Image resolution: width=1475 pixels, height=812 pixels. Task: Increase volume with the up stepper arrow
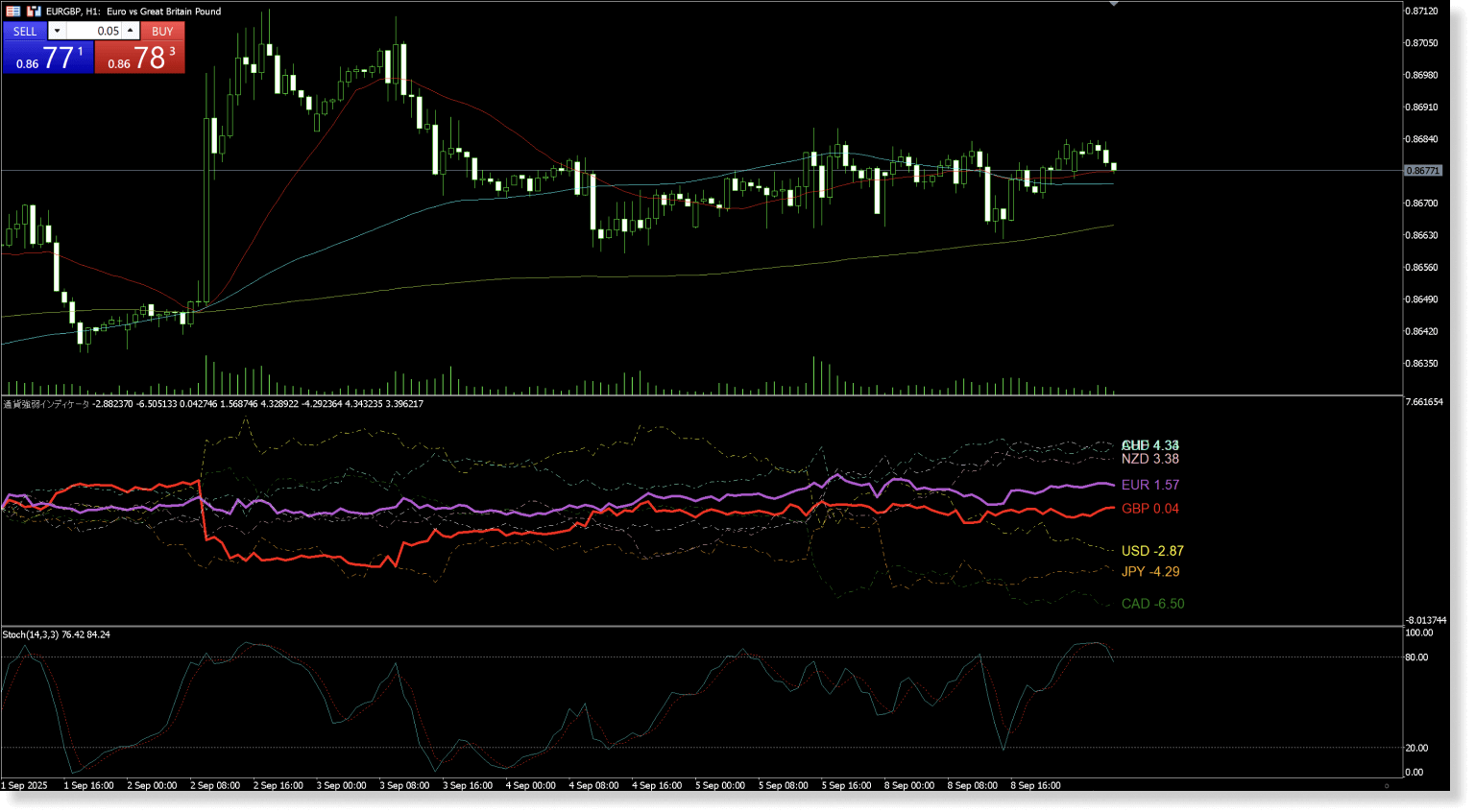(130, 30)
